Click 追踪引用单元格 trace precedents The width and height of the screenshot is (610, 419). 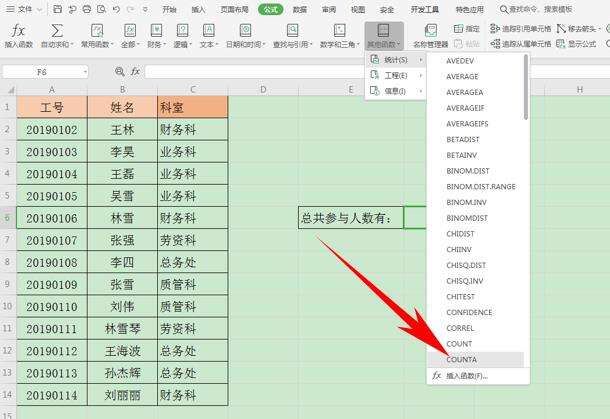click(x=521, y=28)
